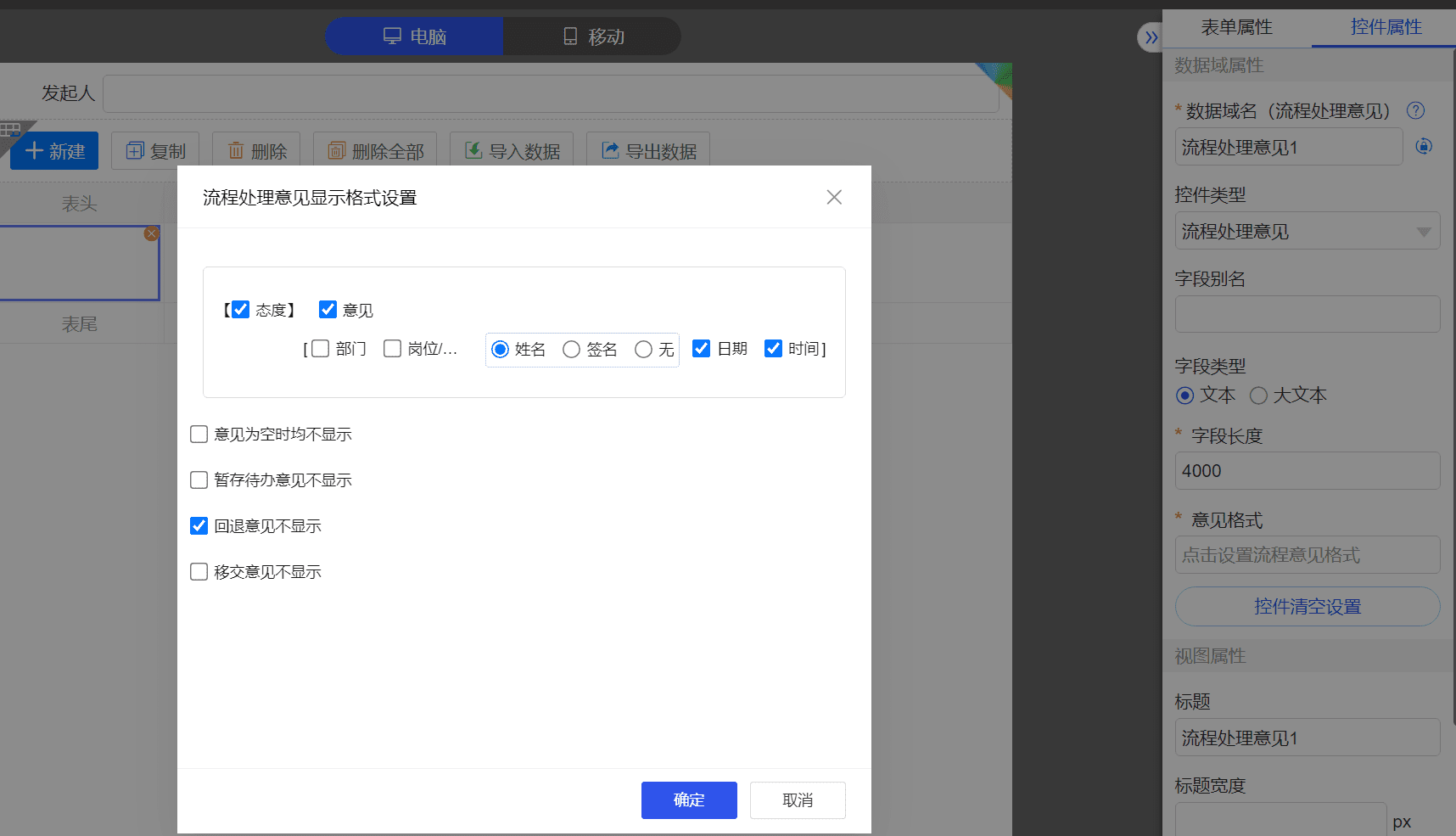Check 移交意见不显示
The height and width of the screenshot is (836, 1456).
199,571
